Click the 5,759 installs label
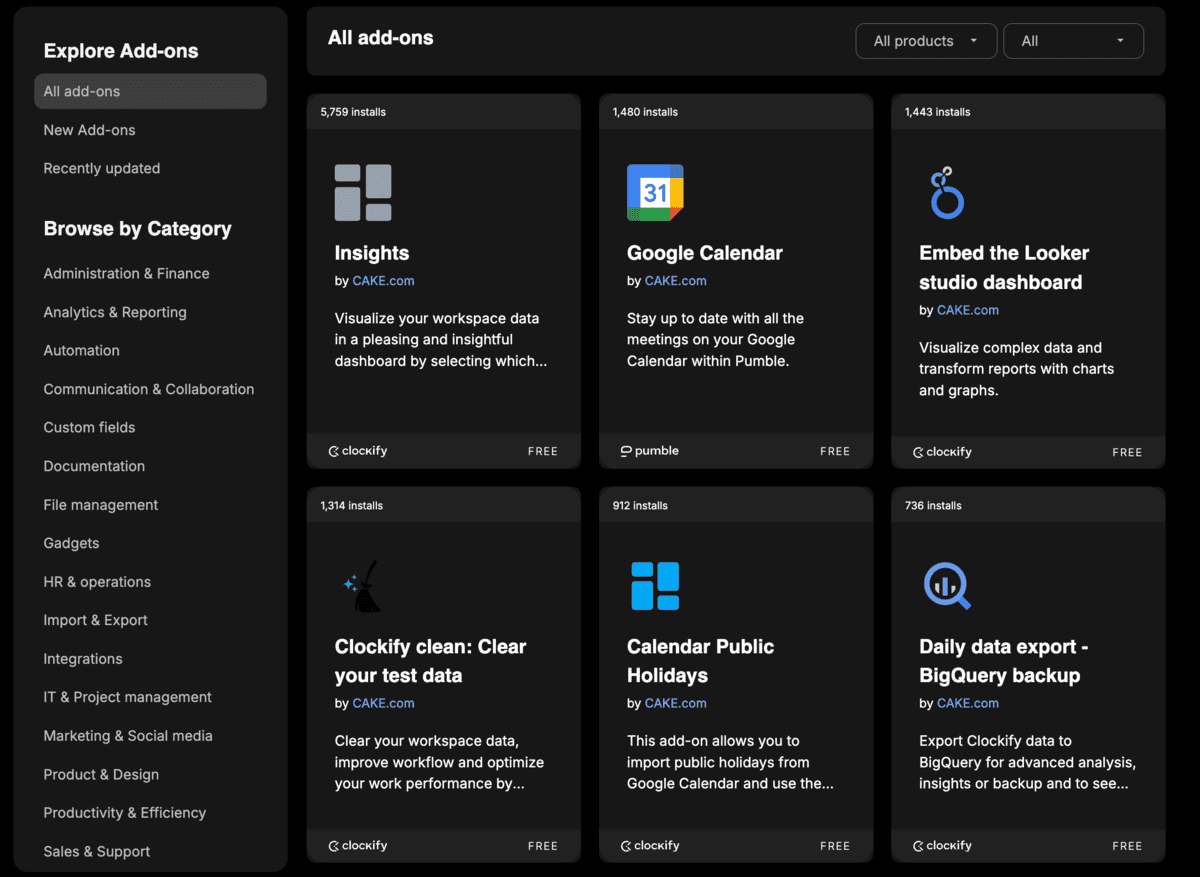 coord(353,112)
